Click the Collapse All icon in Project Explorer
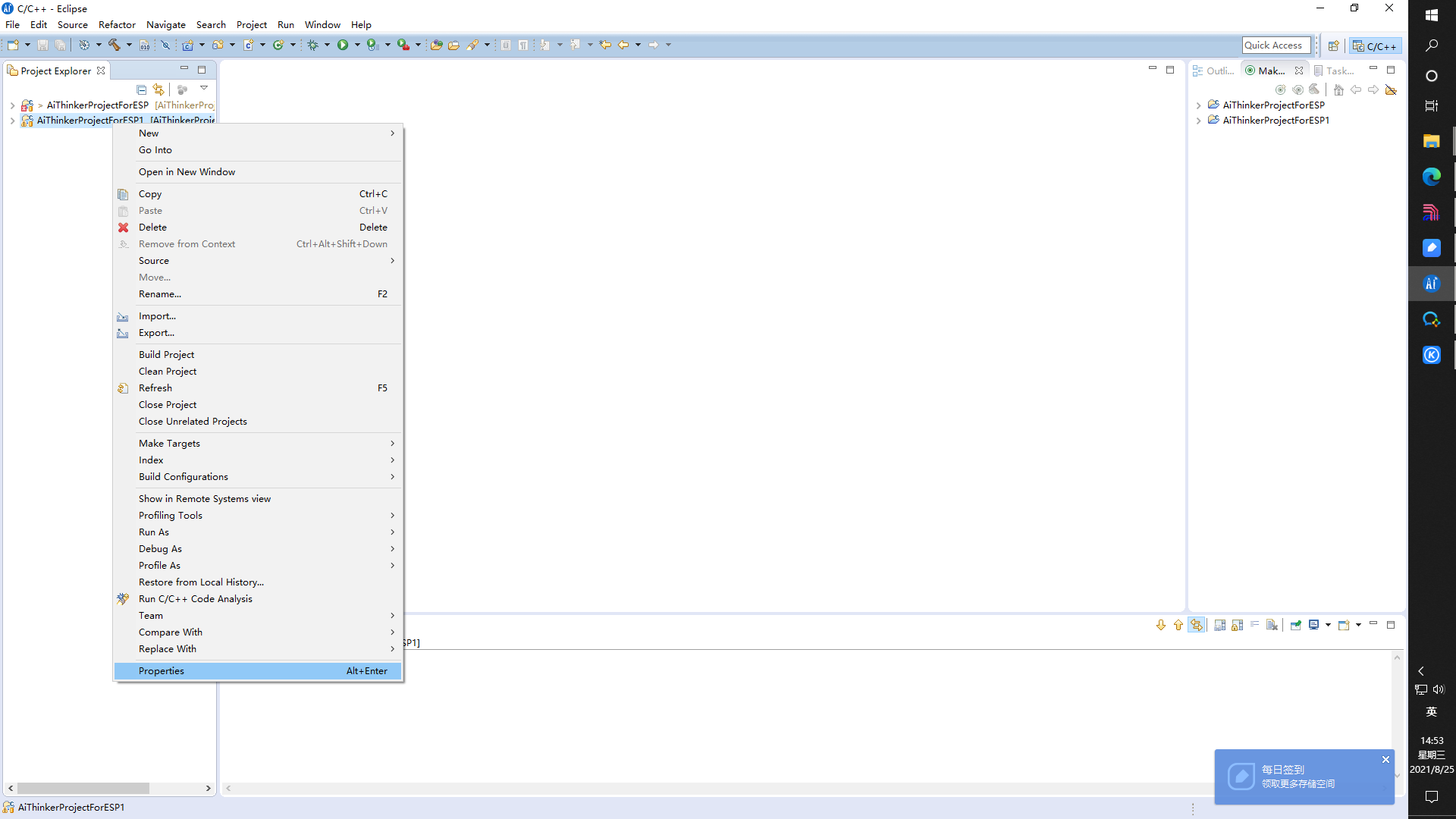This screenshot has height=819, width=1456. (141, 89)
